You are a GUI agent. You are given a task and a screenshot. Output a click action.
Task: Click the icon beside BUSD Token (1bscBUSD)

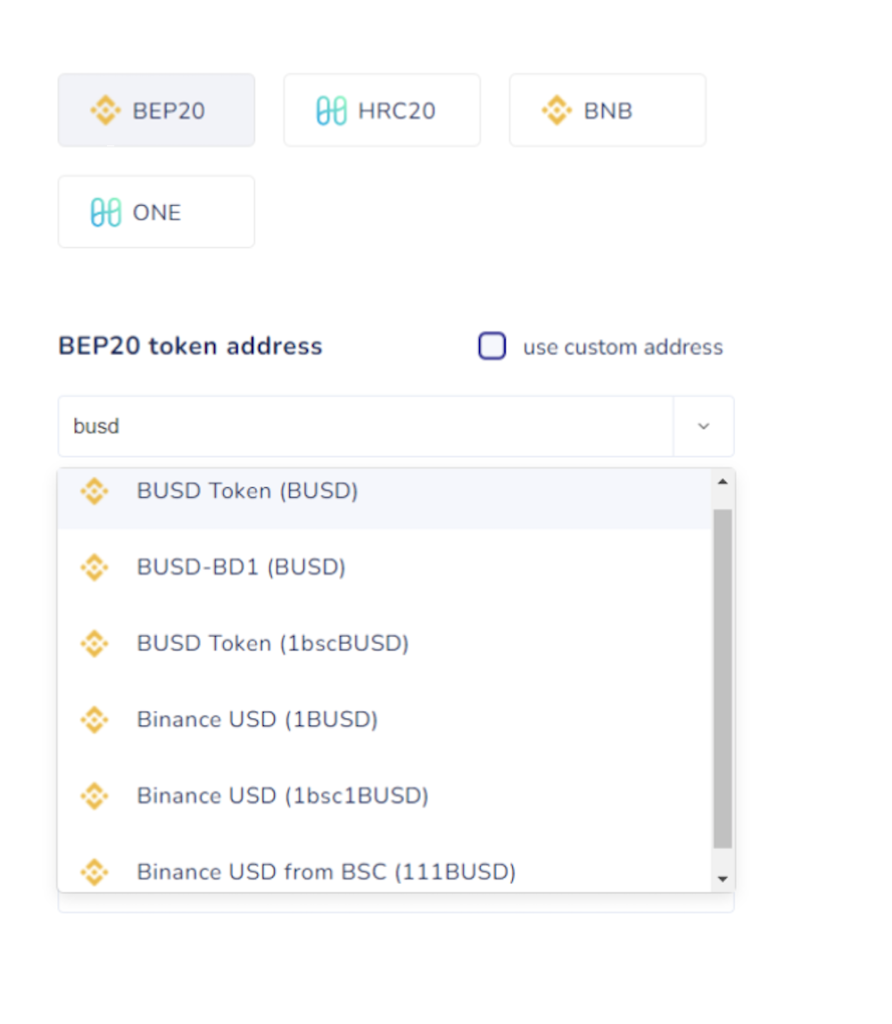tap(95, 643)
